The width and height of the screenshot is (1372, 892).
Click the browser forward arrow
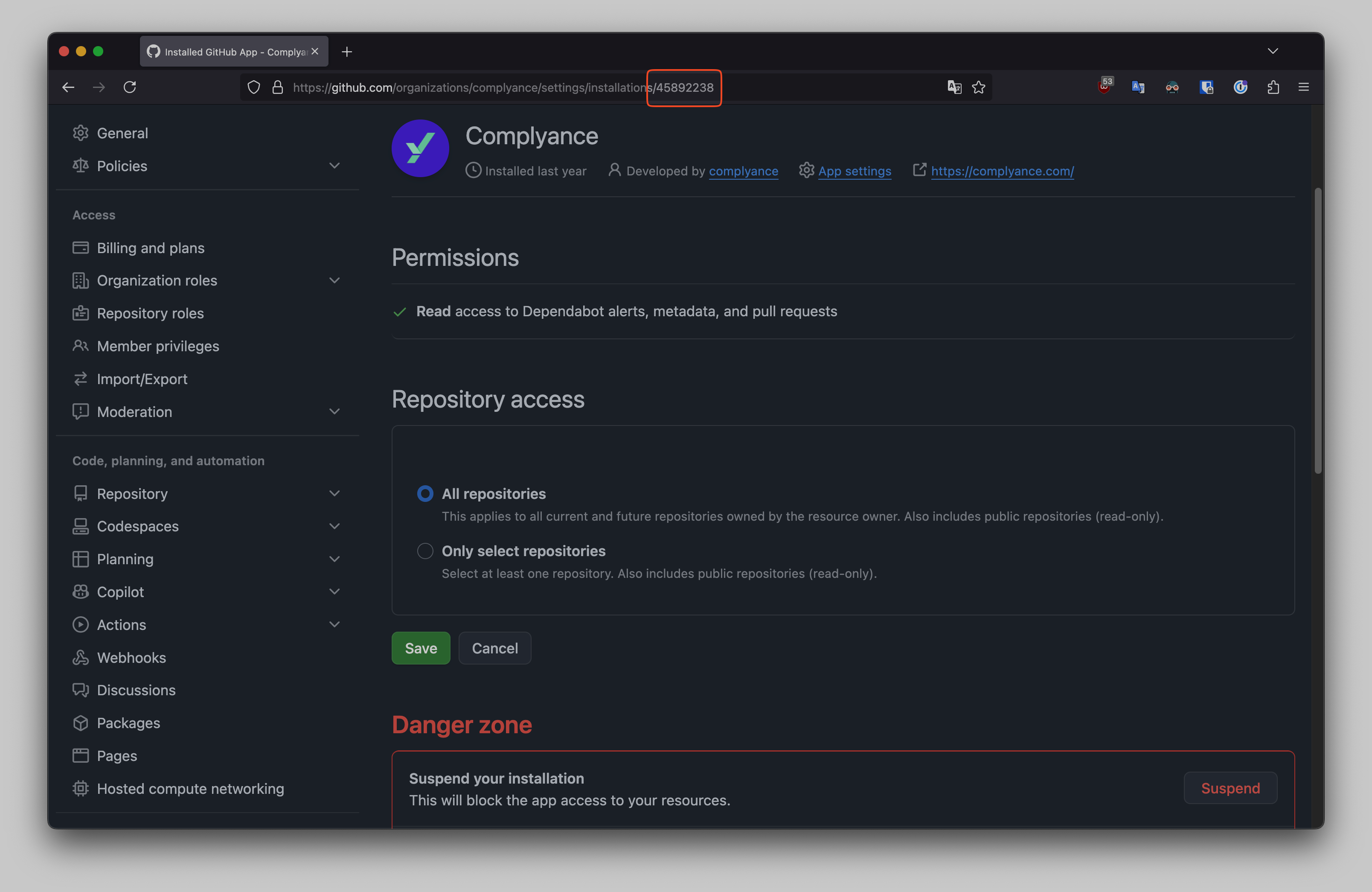[99, 87]
